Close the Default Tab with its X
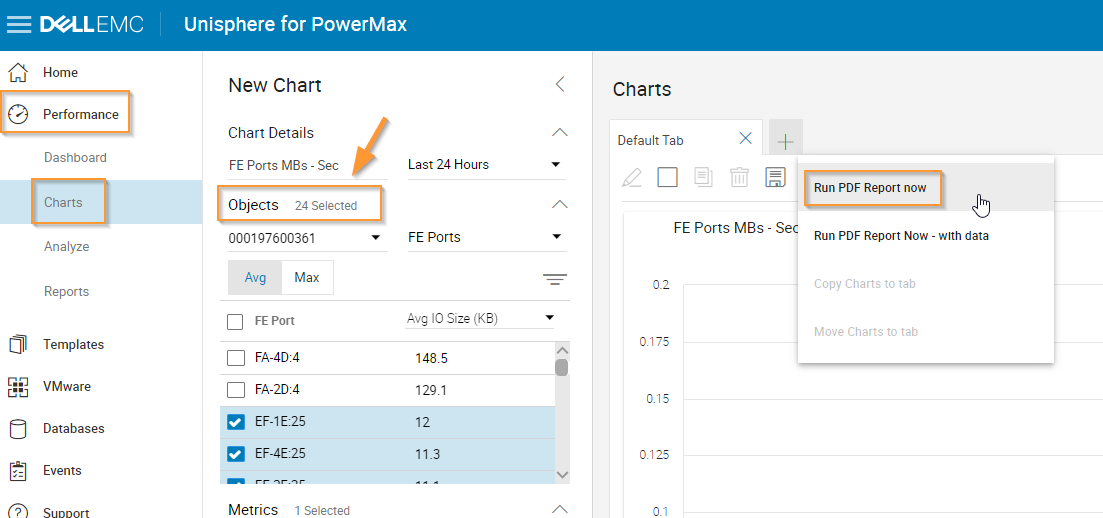 pos(745,139)
